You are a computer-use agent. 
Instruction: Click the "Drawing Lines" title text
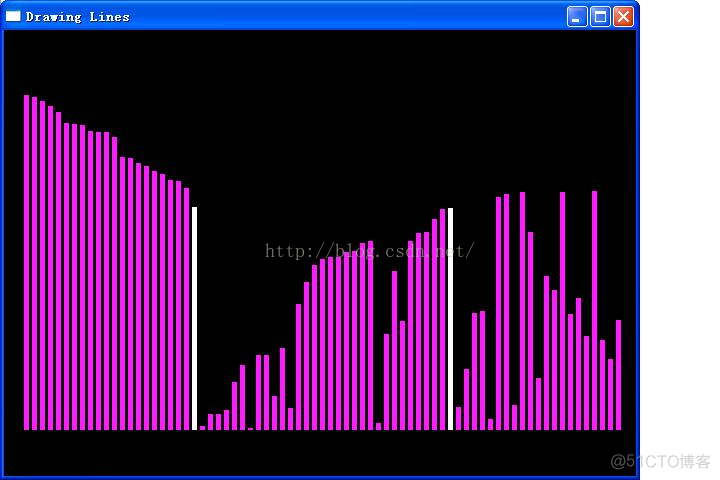[x=77, y=17]
